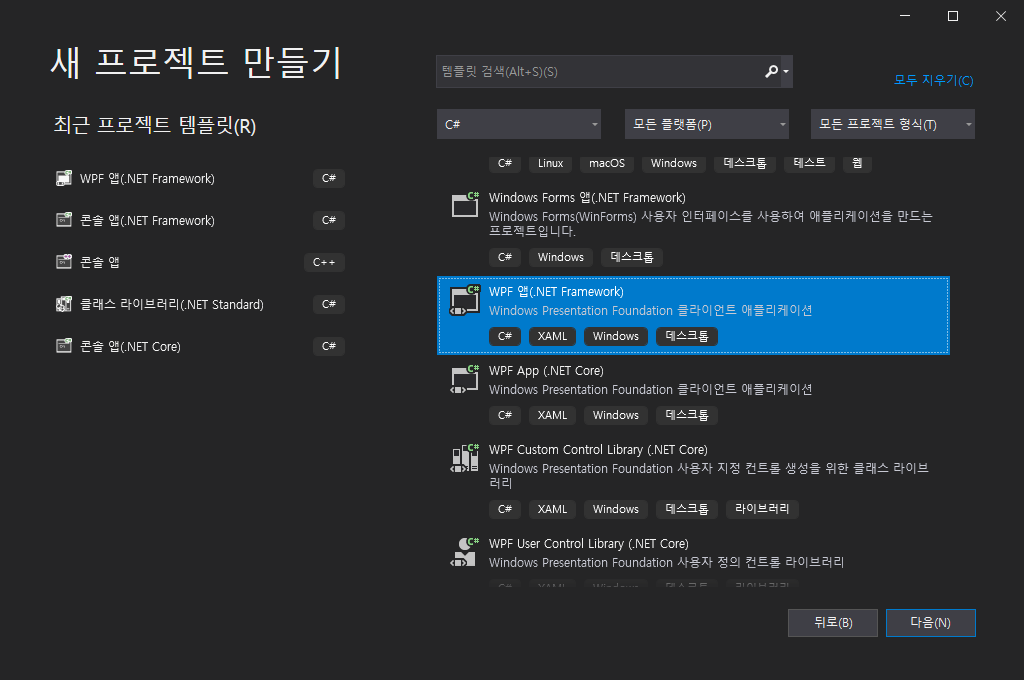The height and width of the screenshot is (680, 1024).
Task: Click recent C++ 콘솔 앱 icon
Action: [x=63, y=262]
